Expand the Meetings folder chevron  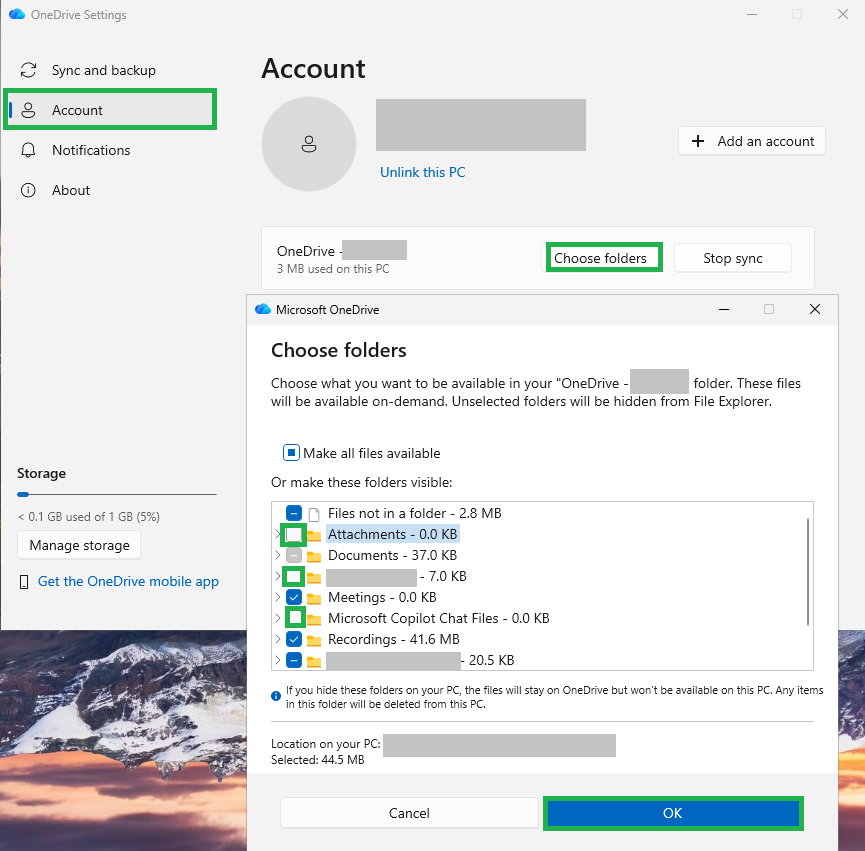(x=278, y=597)
